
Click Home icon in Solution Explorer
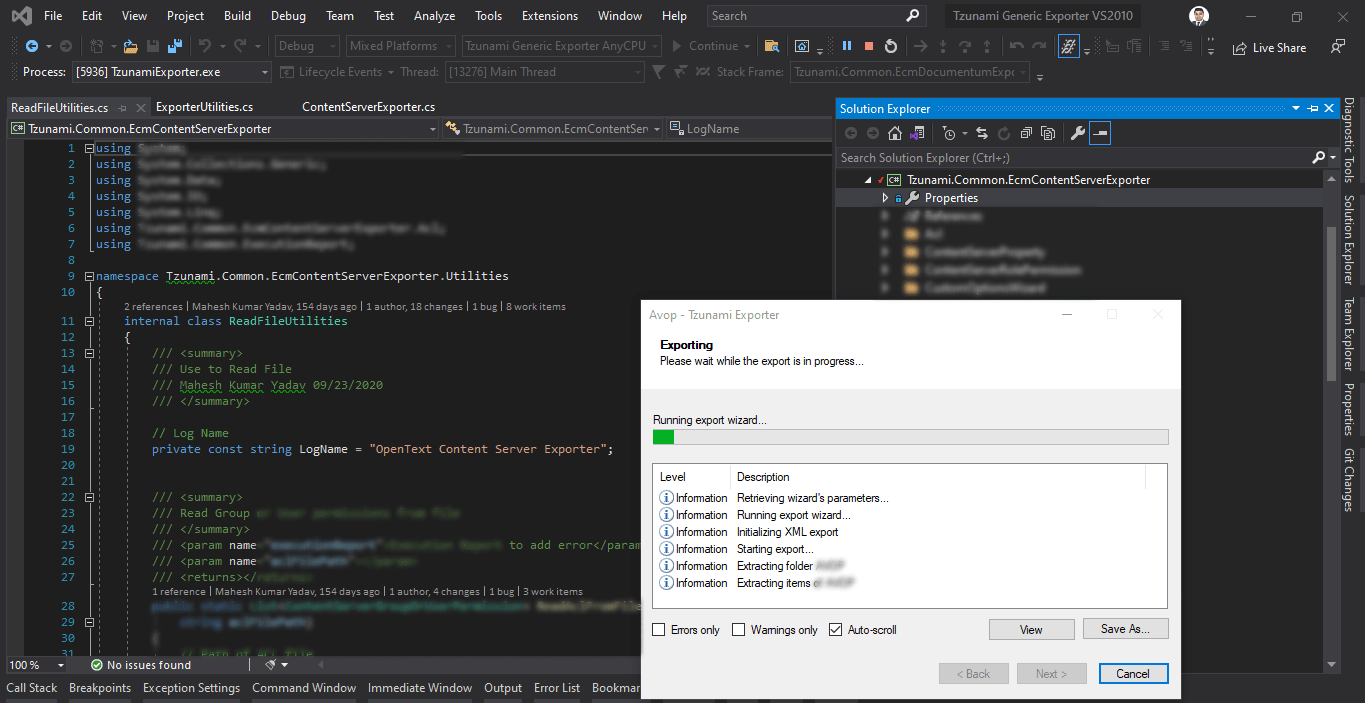click(x=895, y=133)
